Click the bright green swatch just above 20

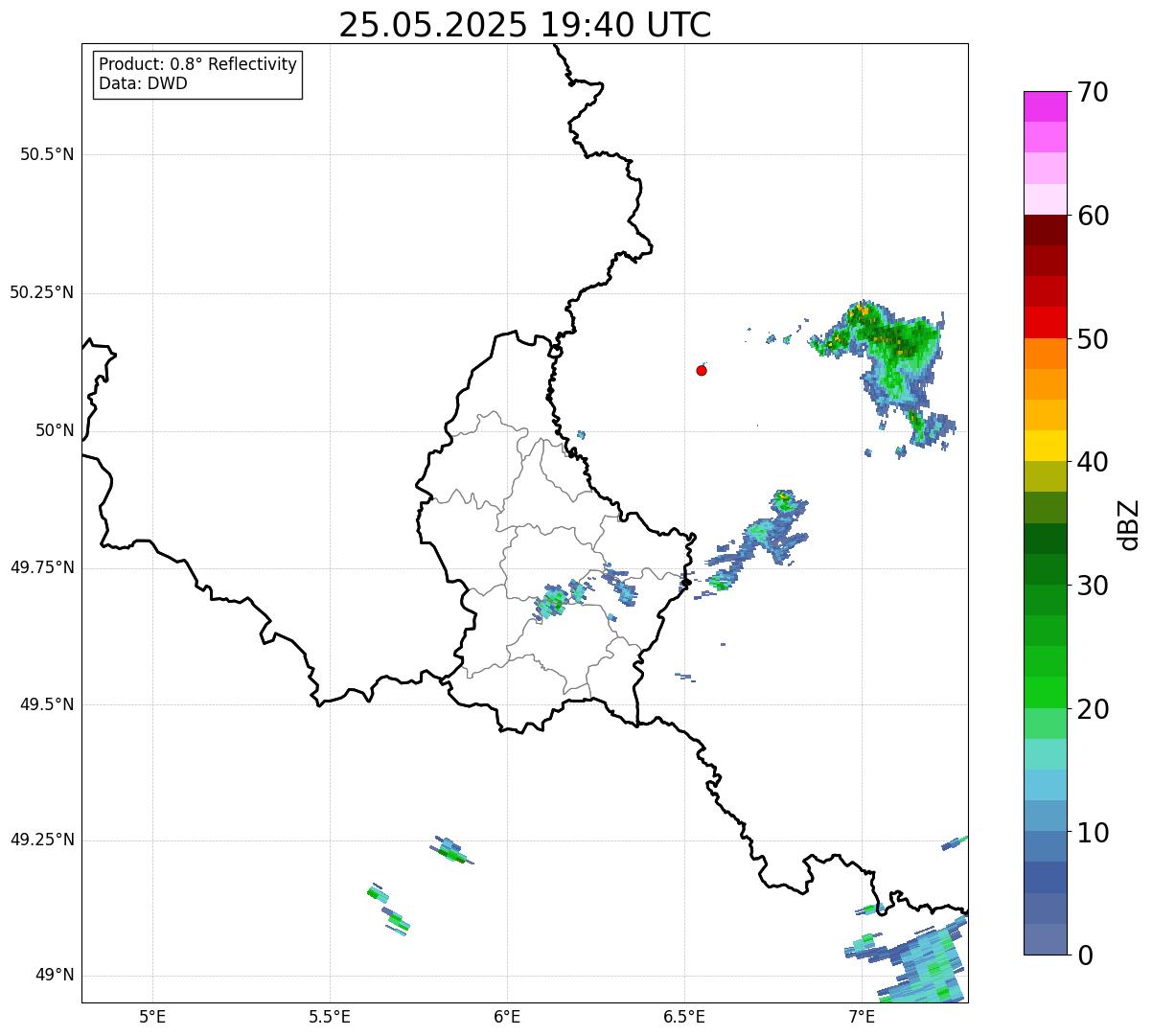(1045, 693)
